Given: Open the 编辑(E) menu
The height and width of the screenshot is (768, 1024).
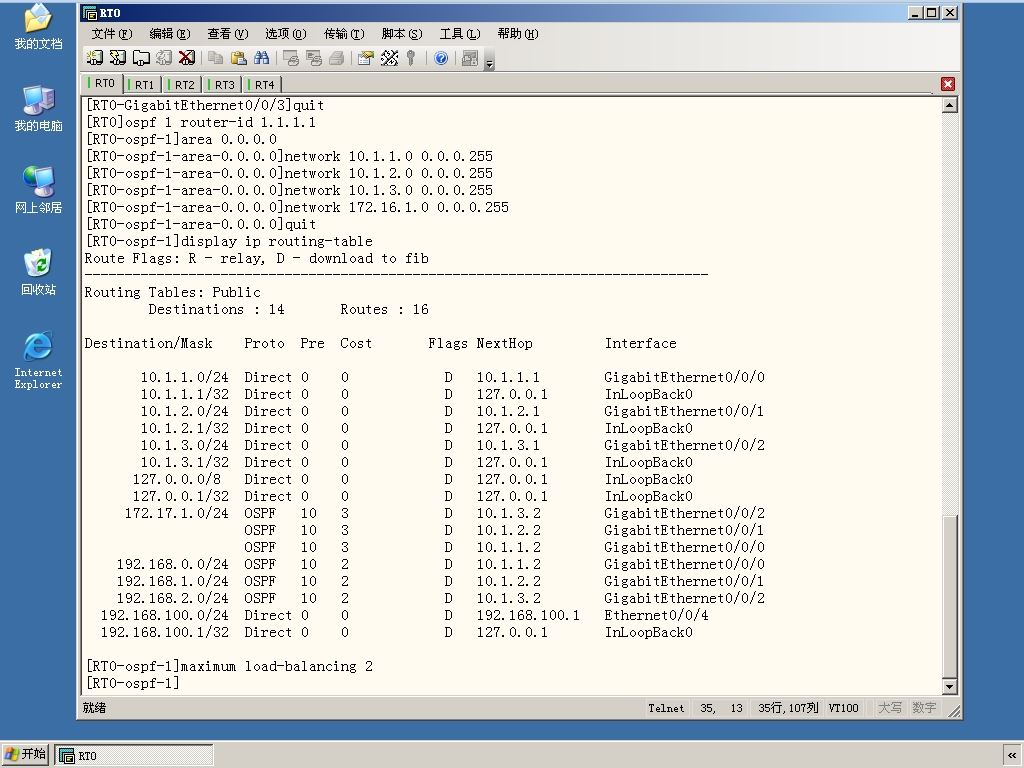Looking at the screenshot, I should coord(170,34).
